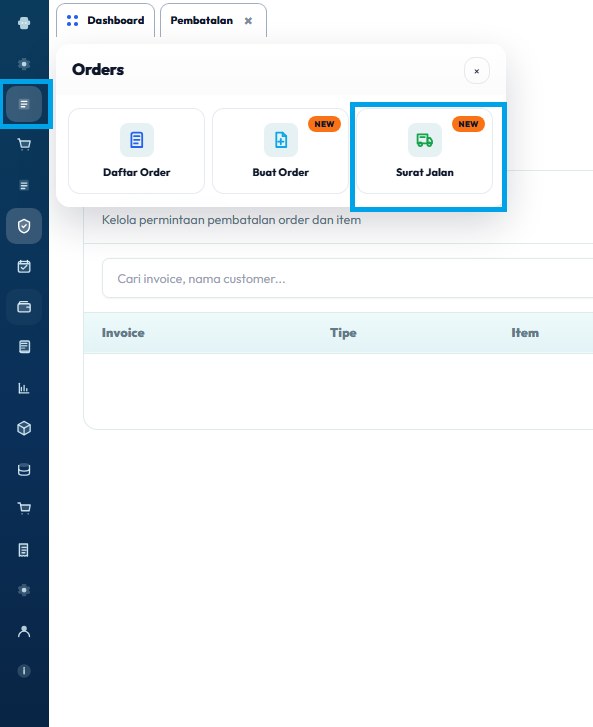Screen dimensions: 593x727
Task: Click the 'Kelola permintaan pembatalan order dan item' text
Action: (x=231, y=220)
